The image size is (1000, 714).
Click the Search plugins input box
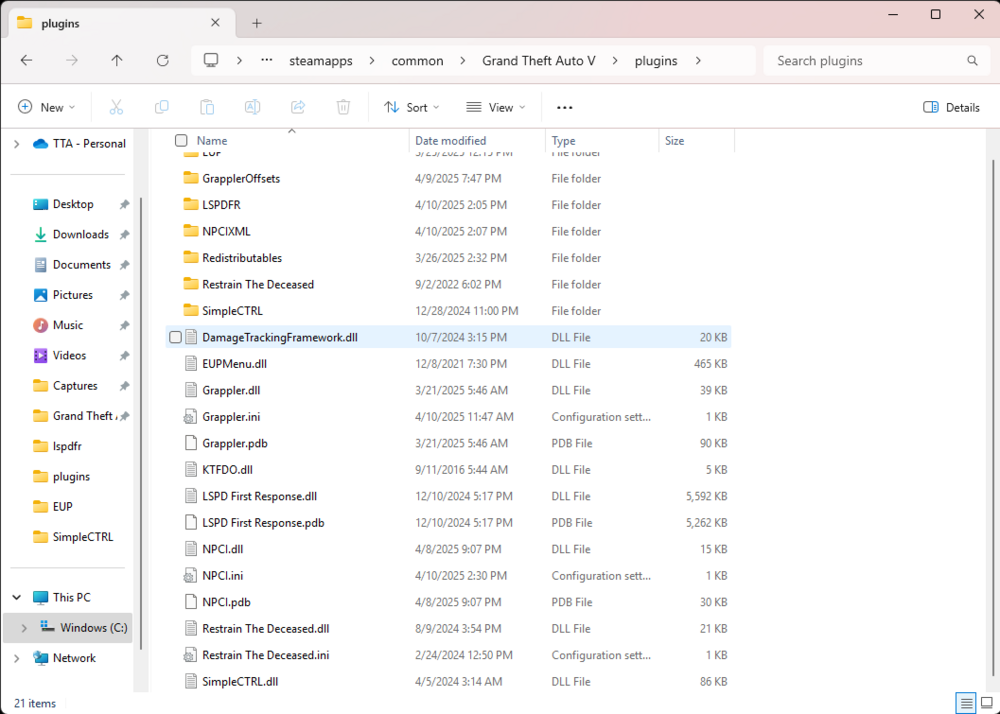coord(870,60)
